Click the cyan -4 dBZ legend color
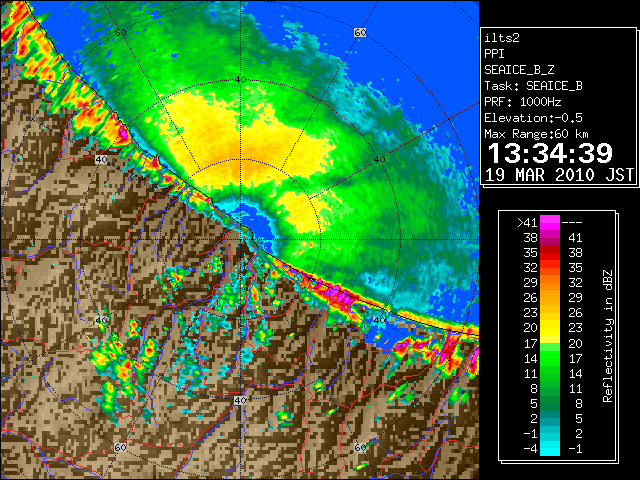 click(550, 449)
